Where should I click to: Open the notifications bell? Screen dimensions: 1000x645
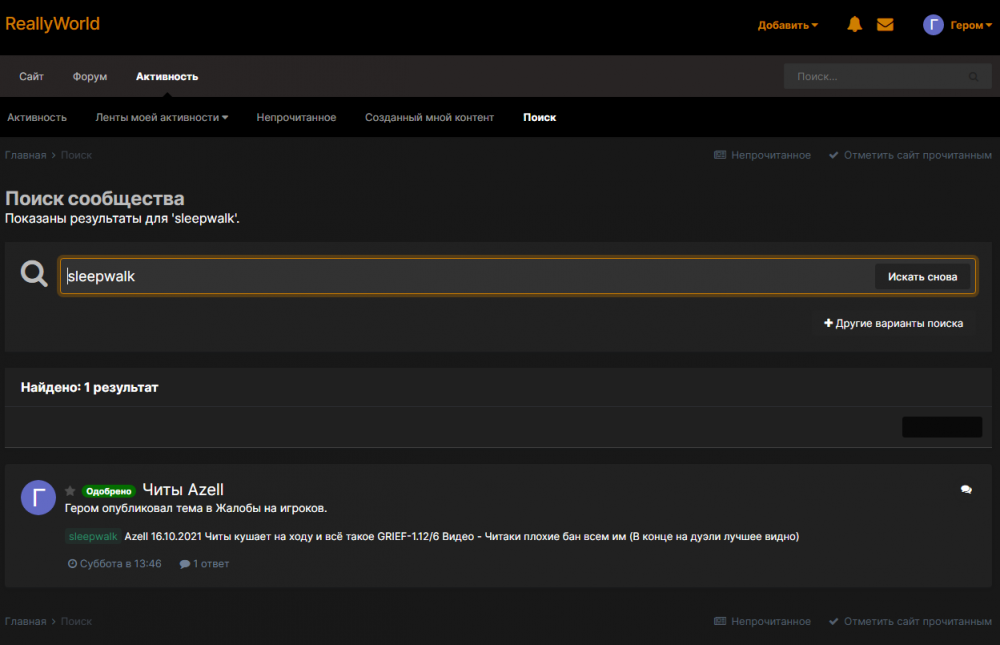(x=855, y=24)
